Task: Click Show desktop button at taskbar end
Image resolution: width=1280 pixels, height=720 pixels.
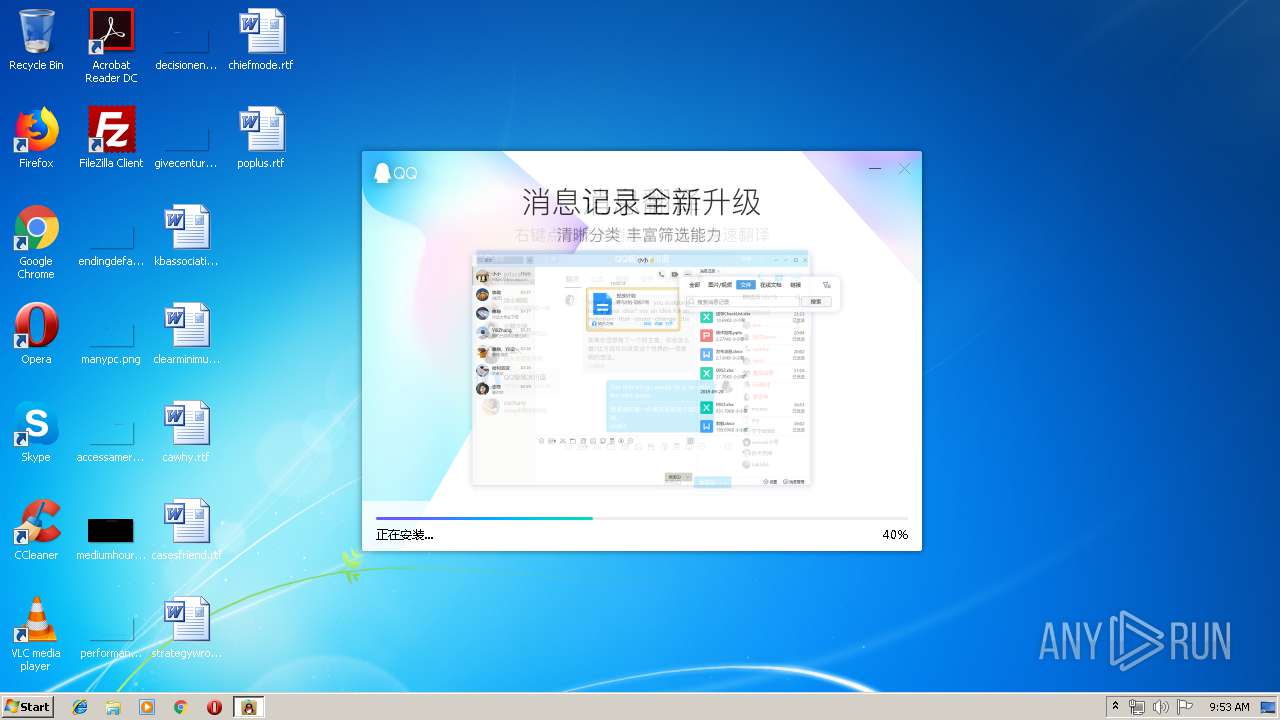Action: [x=1269, y=707]
